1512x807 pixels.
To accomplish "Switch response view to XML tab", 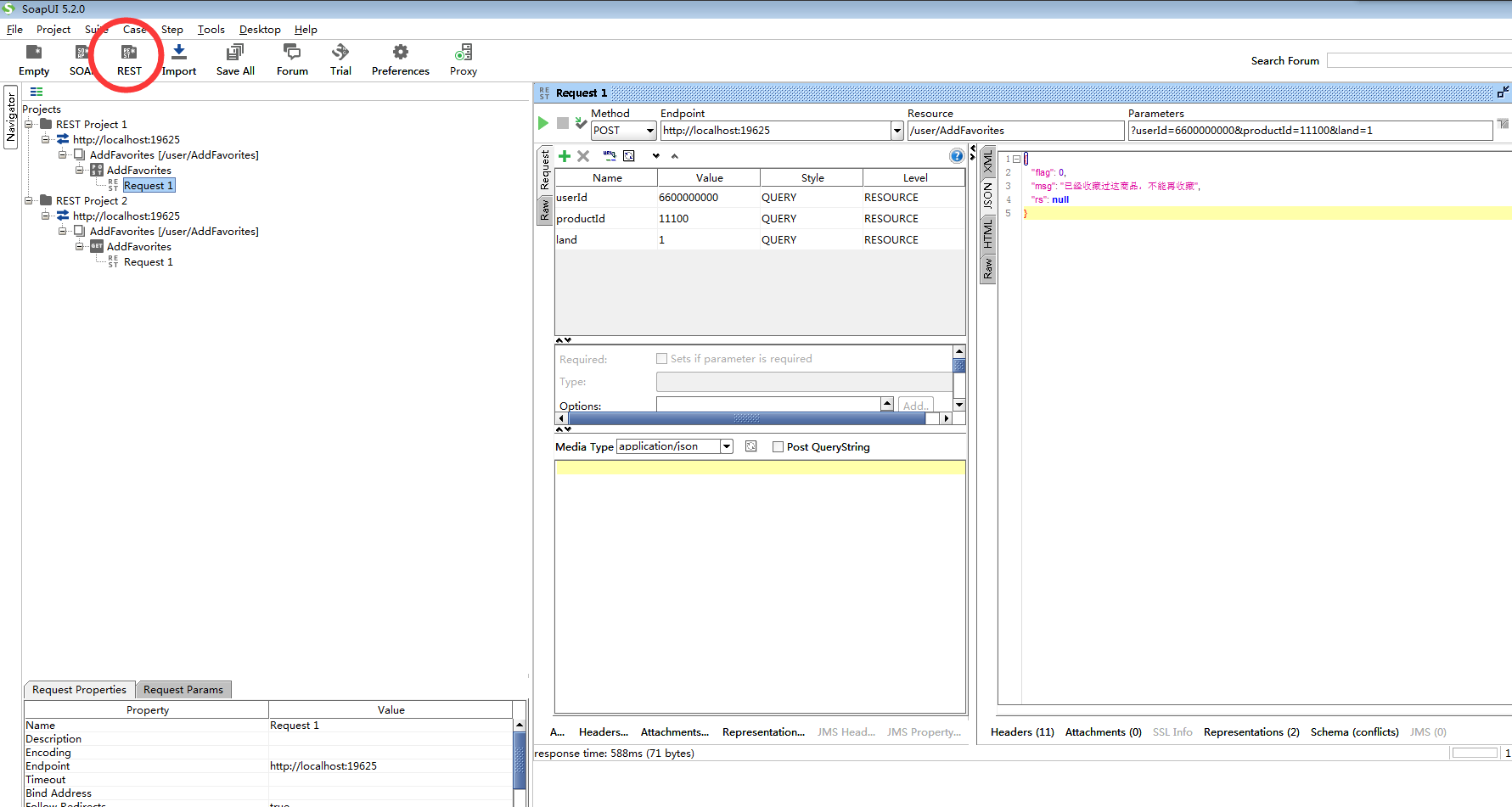I will click(x=987, y=160).
